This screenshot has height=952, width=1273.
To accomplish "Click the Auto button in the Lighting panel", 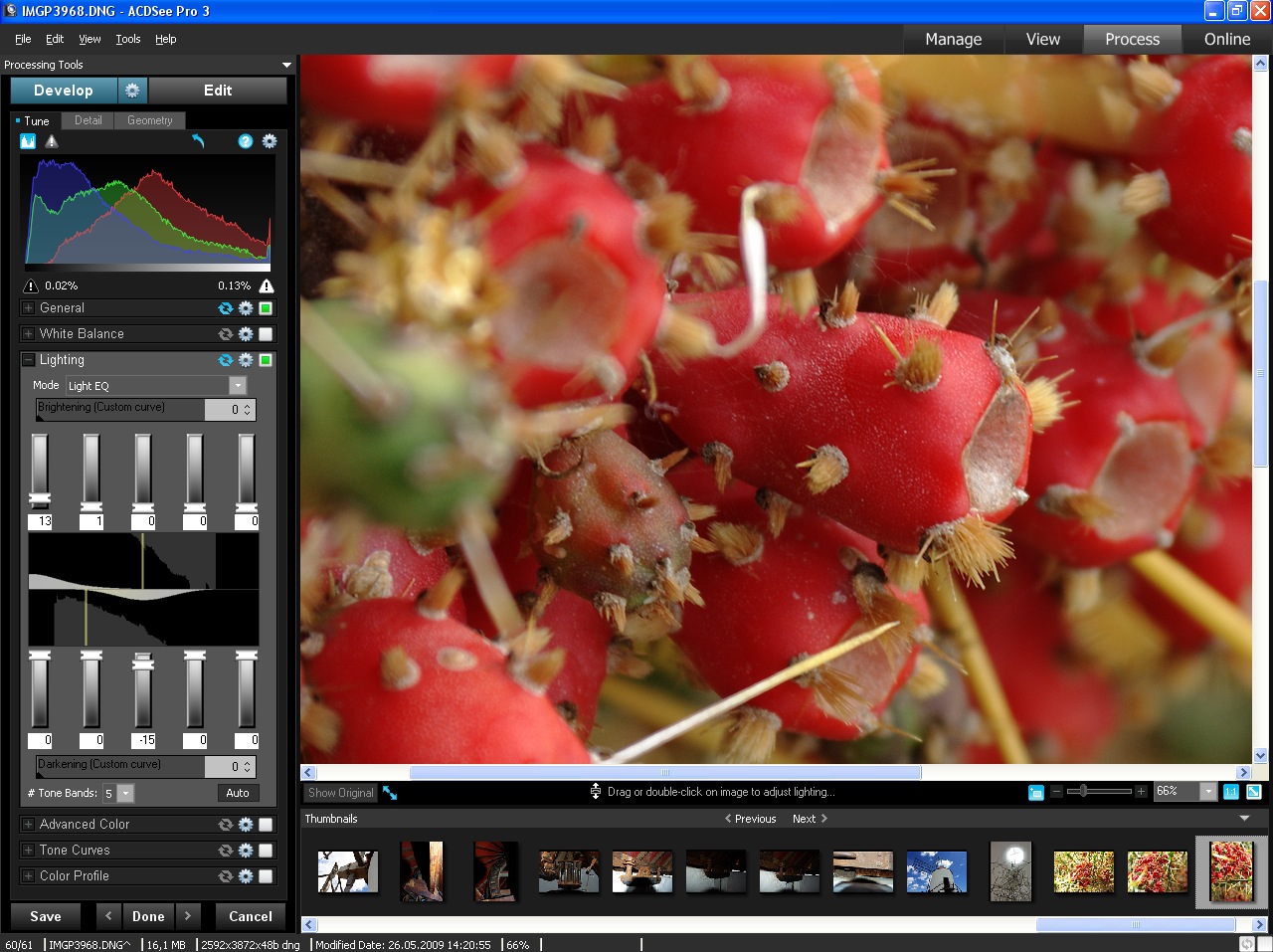I will 238,793.
